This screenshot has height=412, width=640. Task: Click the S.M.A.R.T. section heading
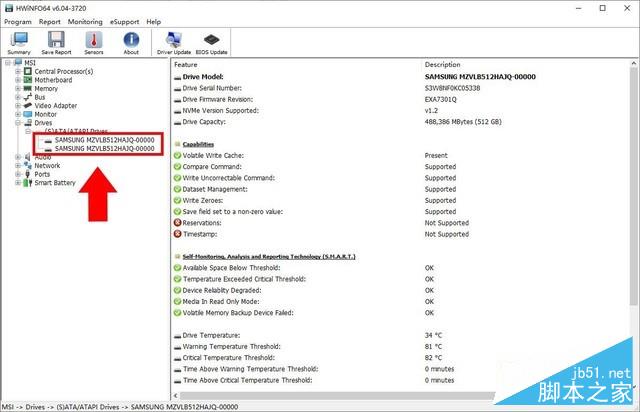(269, 256)
